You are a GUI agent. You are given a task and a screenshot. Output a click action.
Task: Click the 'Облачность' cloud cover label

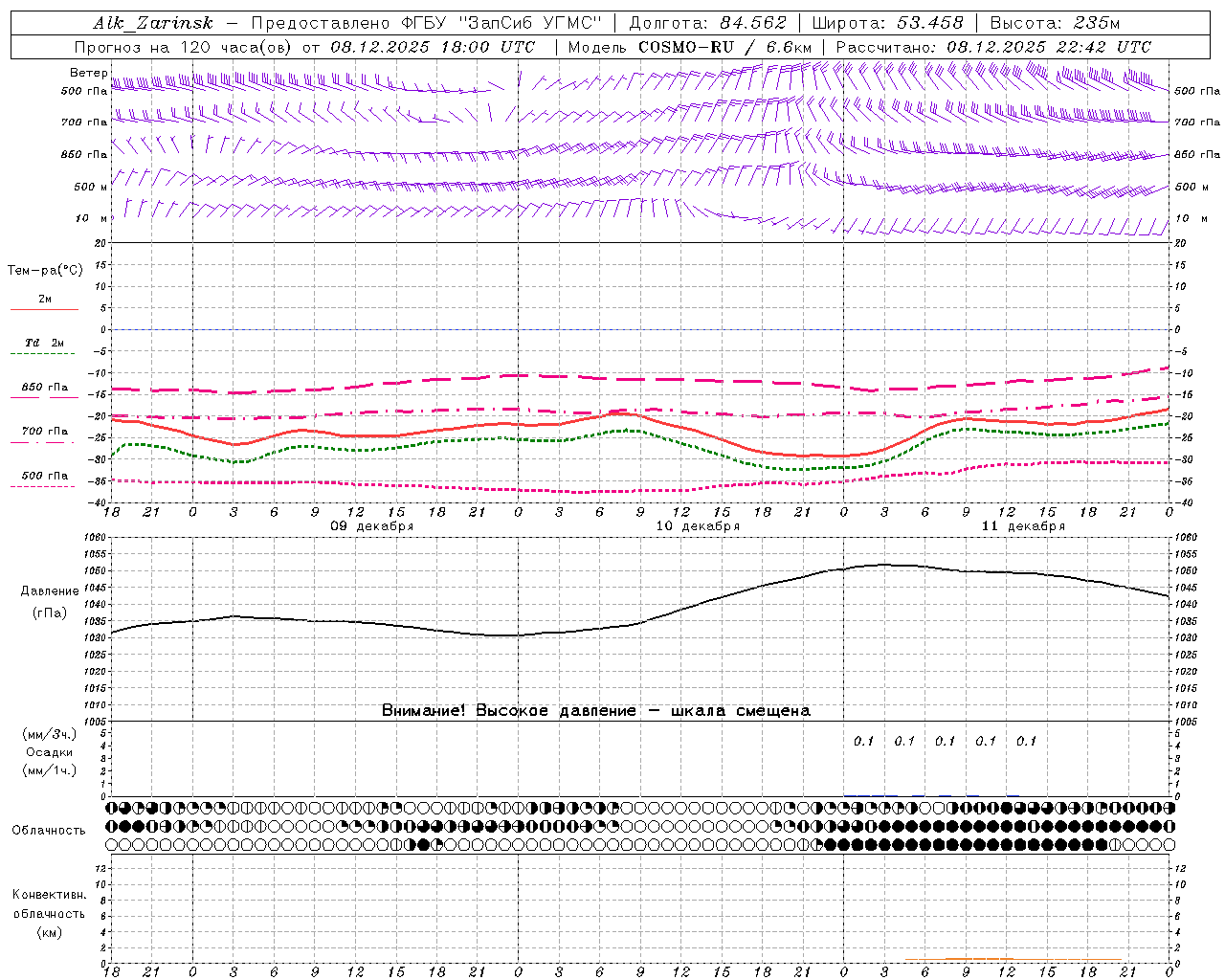click(49, 830)
